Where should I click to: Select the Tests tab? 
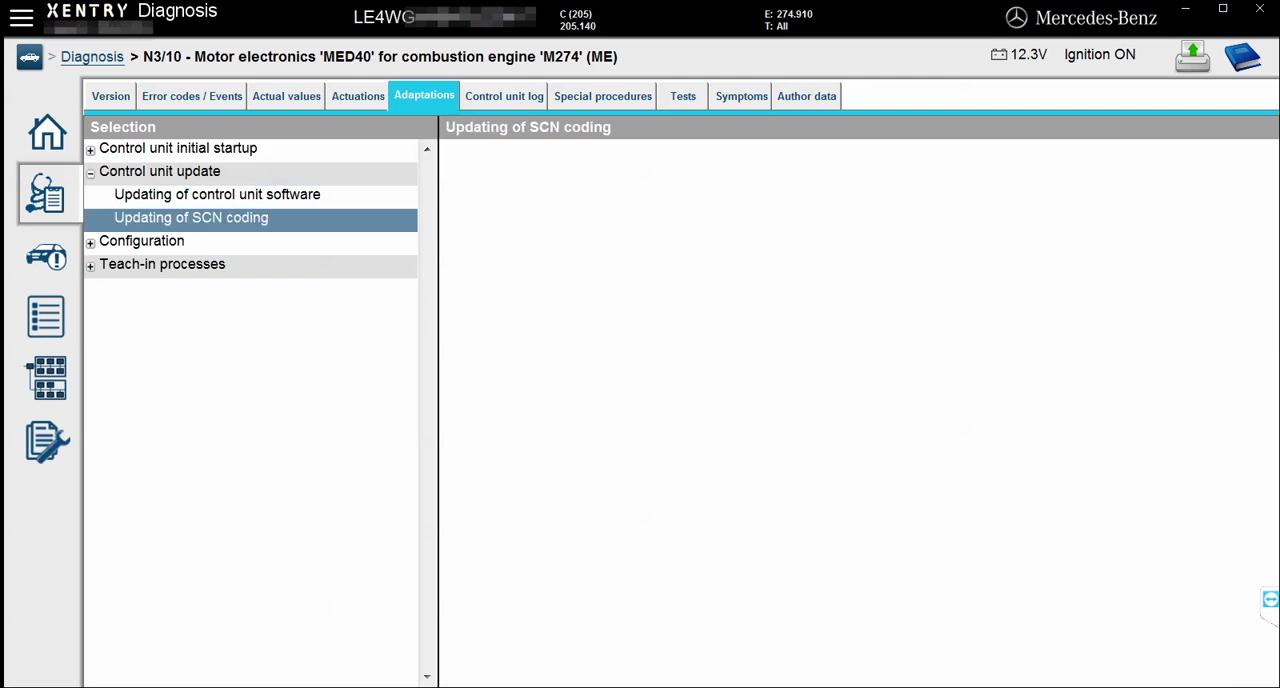pos(683,96)
